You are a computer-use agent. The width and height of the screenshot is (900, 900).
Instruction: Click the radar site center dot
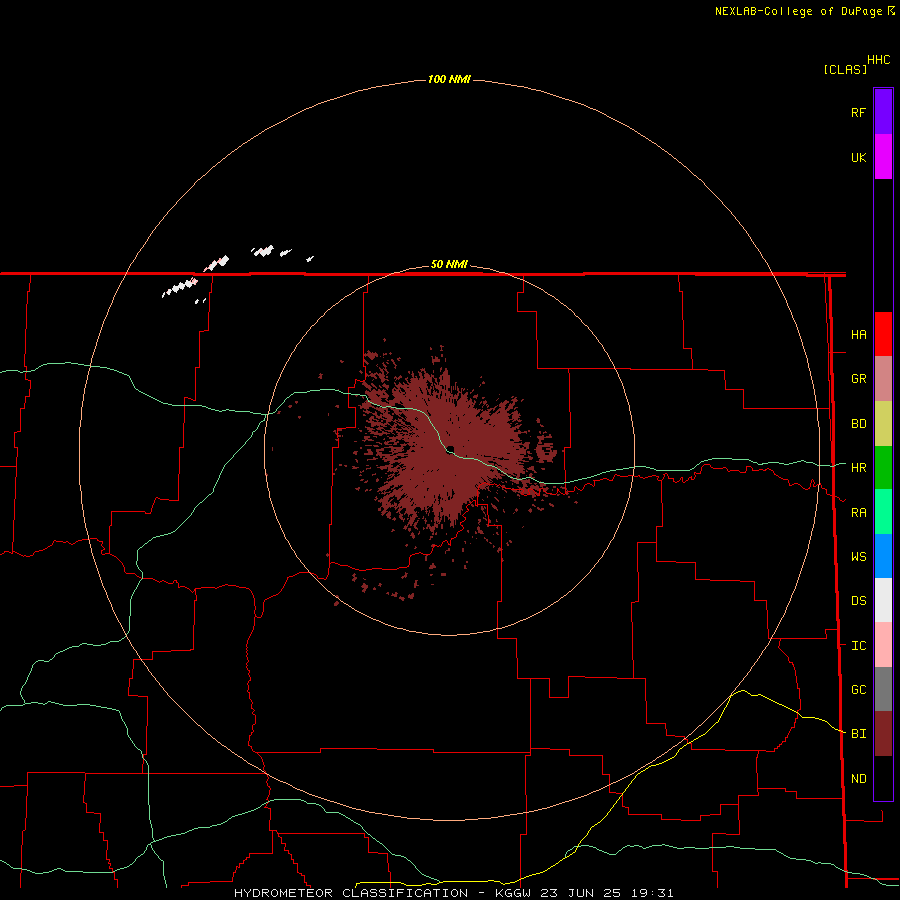click(x=451, y=449)
